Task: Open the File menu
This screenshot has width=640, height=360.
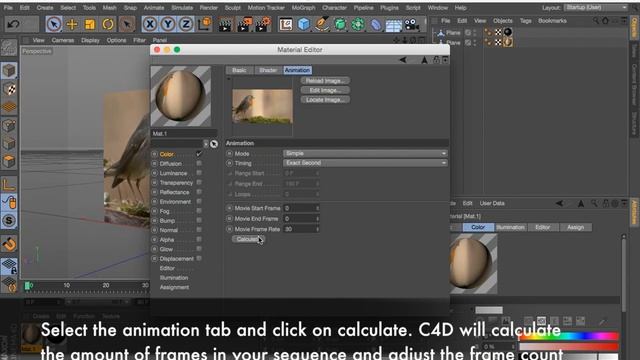Action: pyautogui.click(x=8, y=8)
